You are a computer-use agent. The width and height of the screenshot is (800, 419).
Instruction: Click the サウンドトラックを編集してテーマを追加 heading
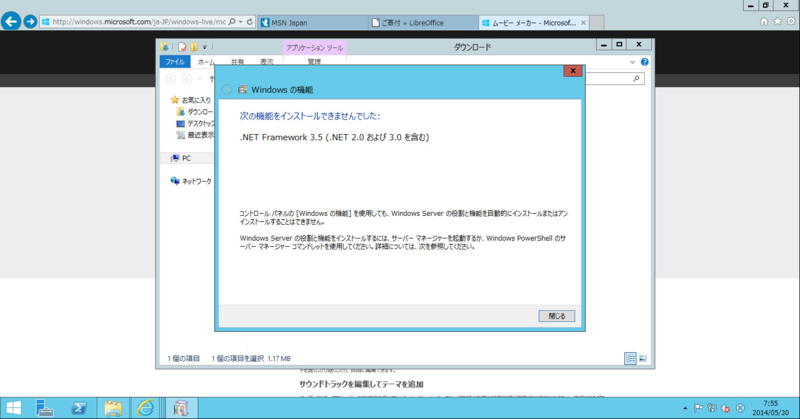[361, 384]
